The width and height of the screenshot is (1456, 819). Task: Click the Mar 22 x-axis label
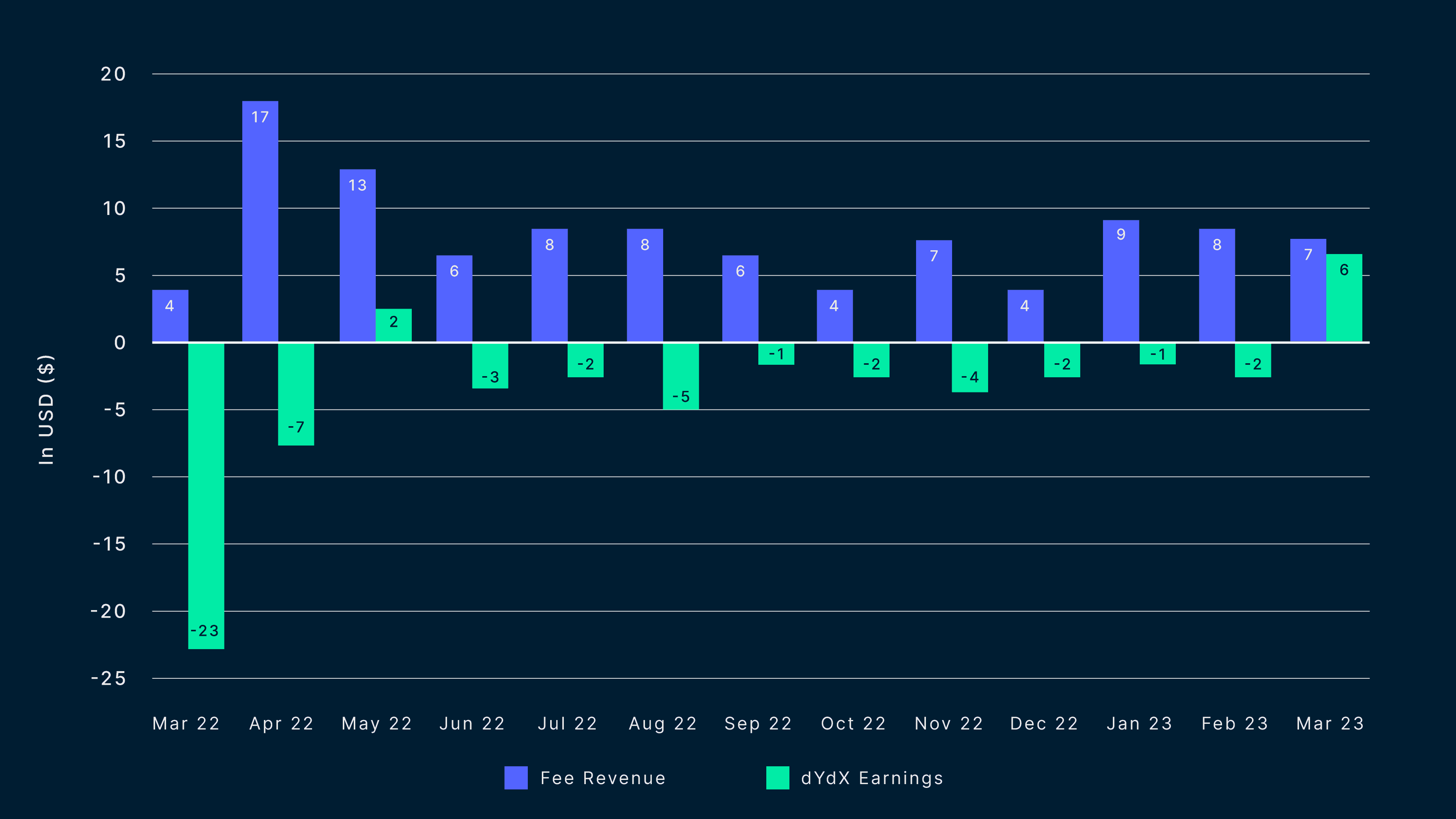click(x=186, y=723)
